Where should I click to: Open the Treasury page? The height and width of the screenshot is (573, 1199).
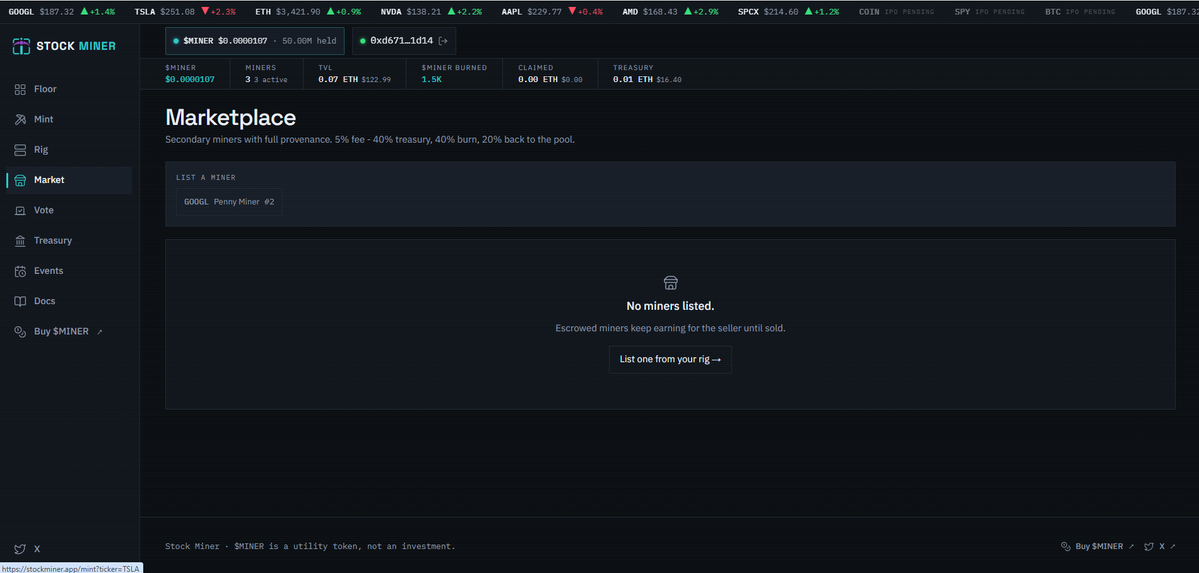coord(69,241)
